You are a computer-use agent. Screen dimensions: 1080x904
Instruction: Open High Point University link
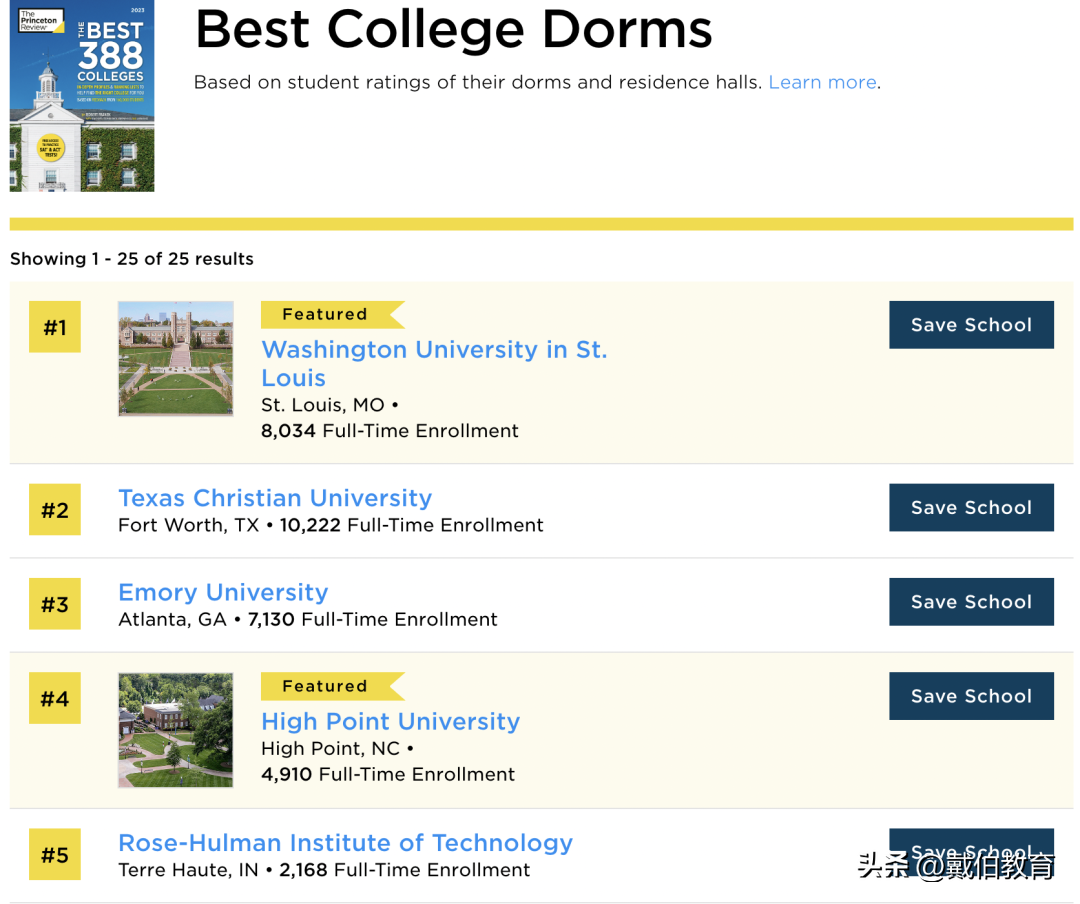(390, 721)
